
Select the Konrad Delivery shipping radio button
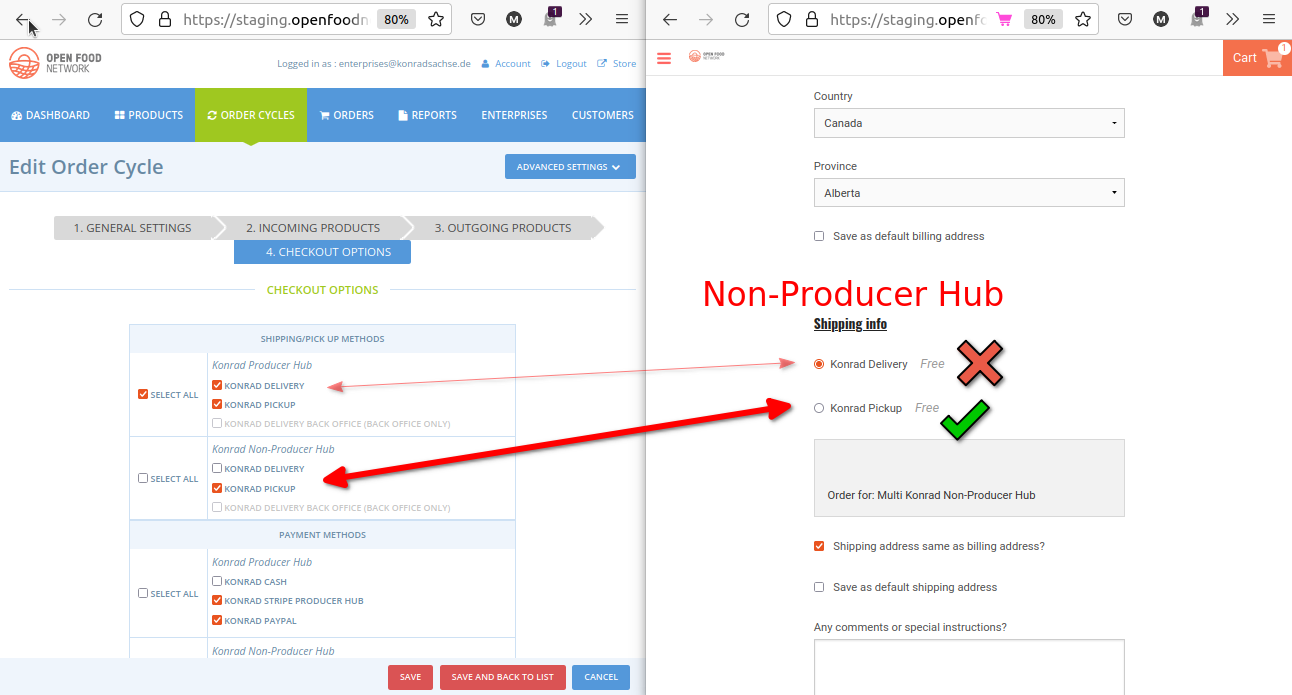click(x=819, y=364)
